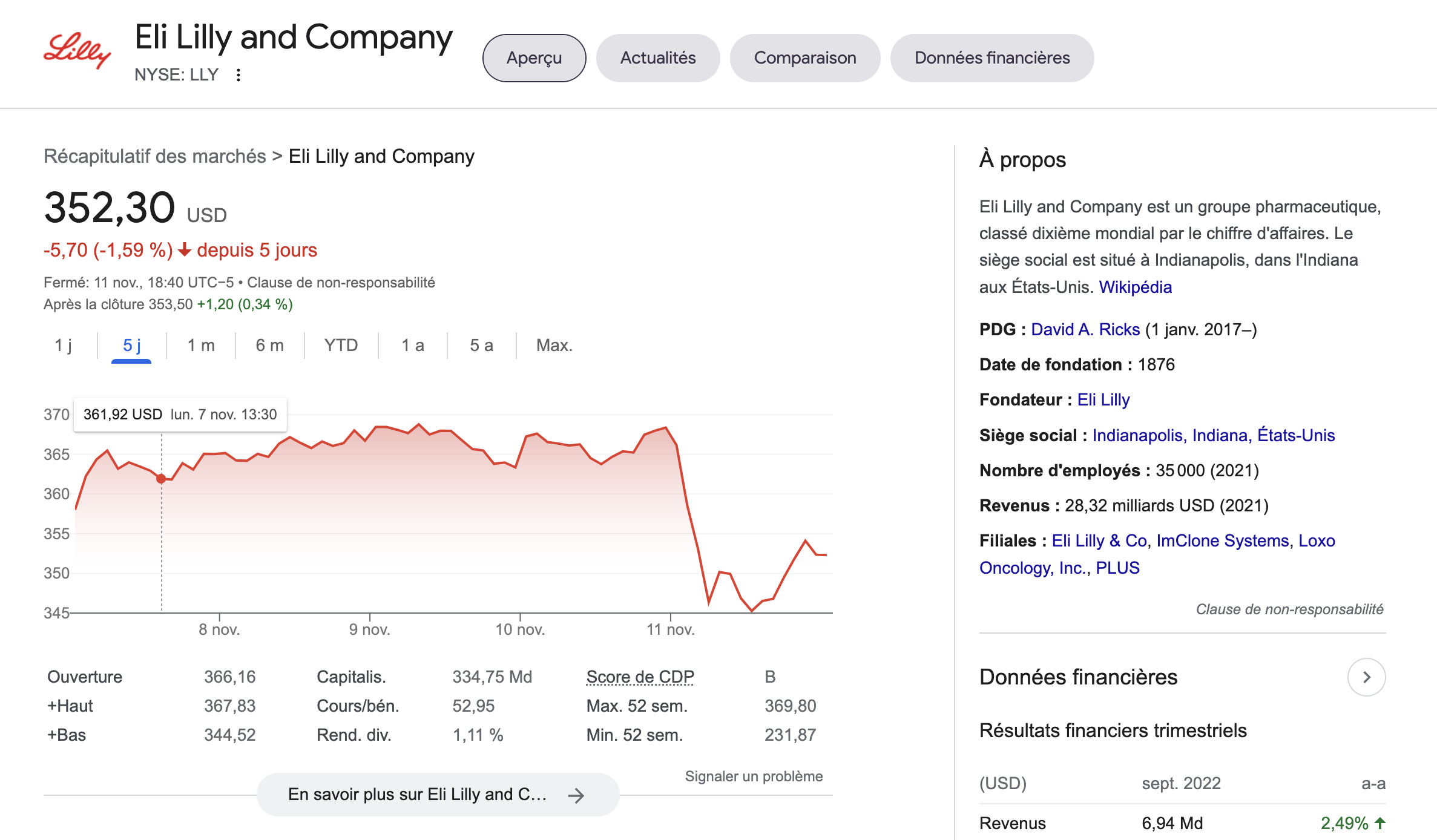Open the Wikipédia link
The image size is (1437, 840).
(1135, 287)
